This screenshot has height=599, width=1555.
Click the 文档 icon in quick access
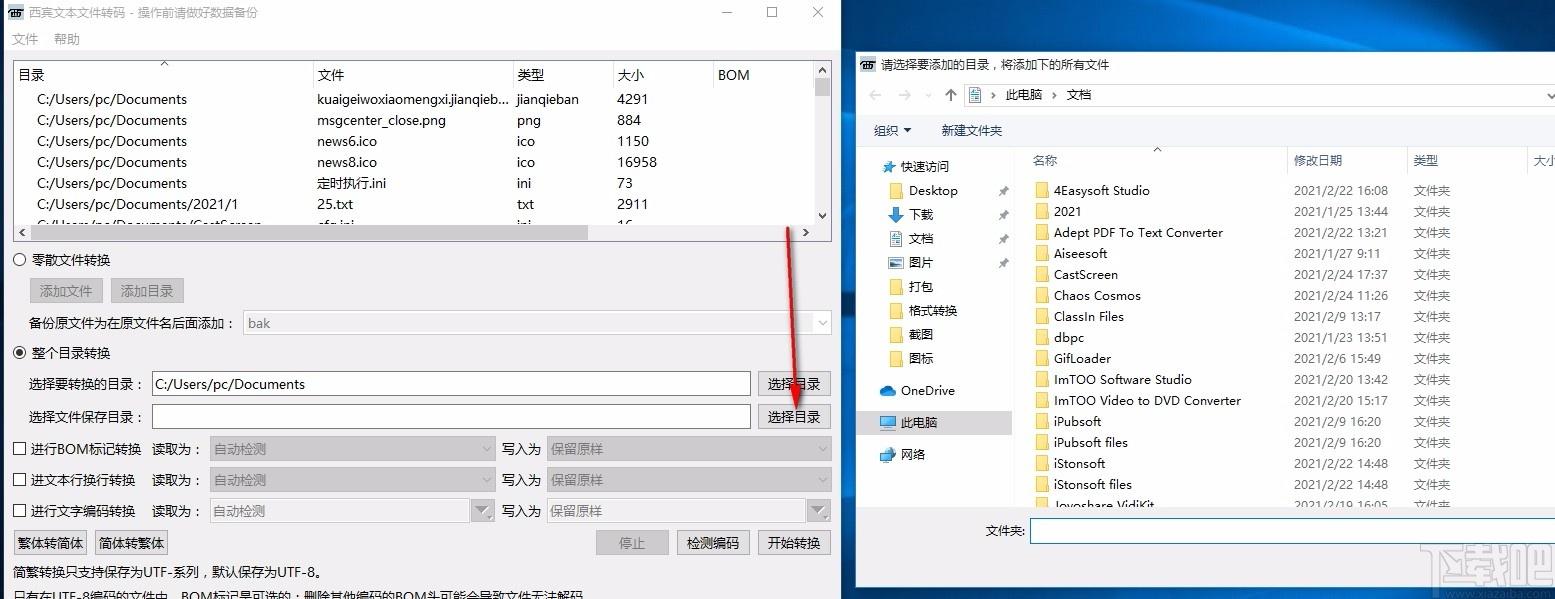click(x=896, y=238)
